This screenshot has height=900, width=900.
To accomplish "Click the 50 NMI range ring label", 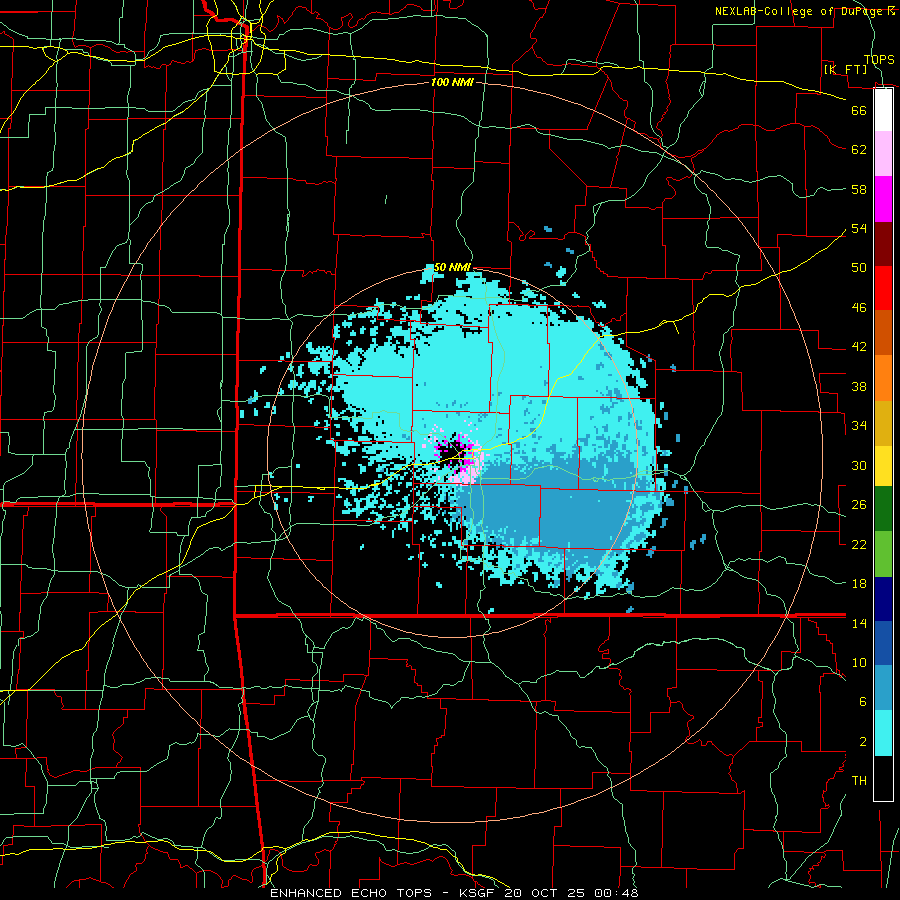I will tap(452, 267).
